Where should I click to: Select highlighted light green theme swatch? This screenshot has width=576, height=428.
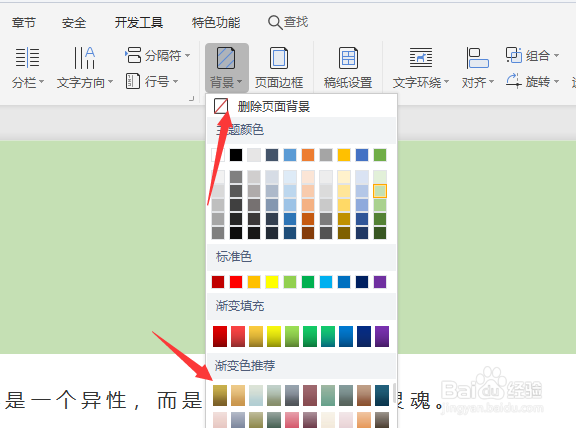[x=380, y=191]
